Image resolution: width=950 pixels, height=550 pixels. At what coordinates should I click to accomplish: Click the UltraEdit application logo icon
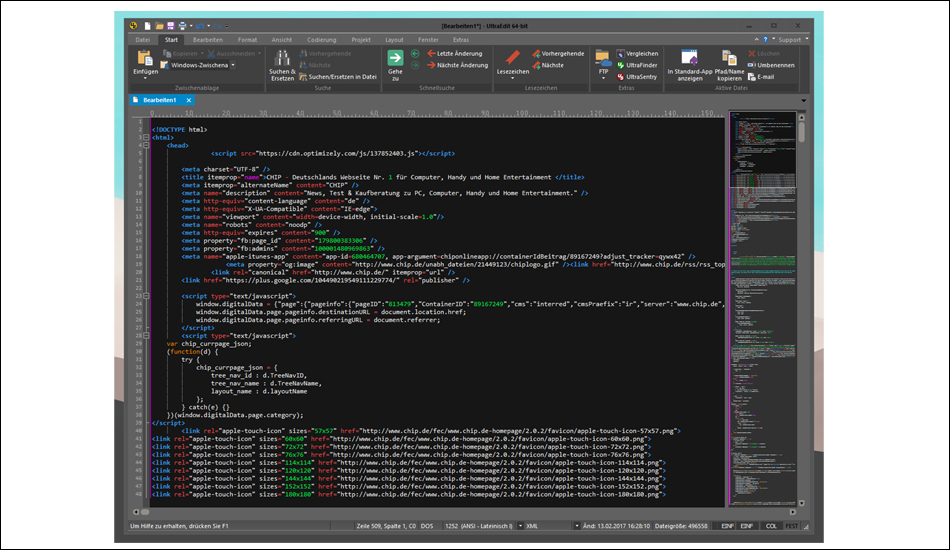coord(133,26)
